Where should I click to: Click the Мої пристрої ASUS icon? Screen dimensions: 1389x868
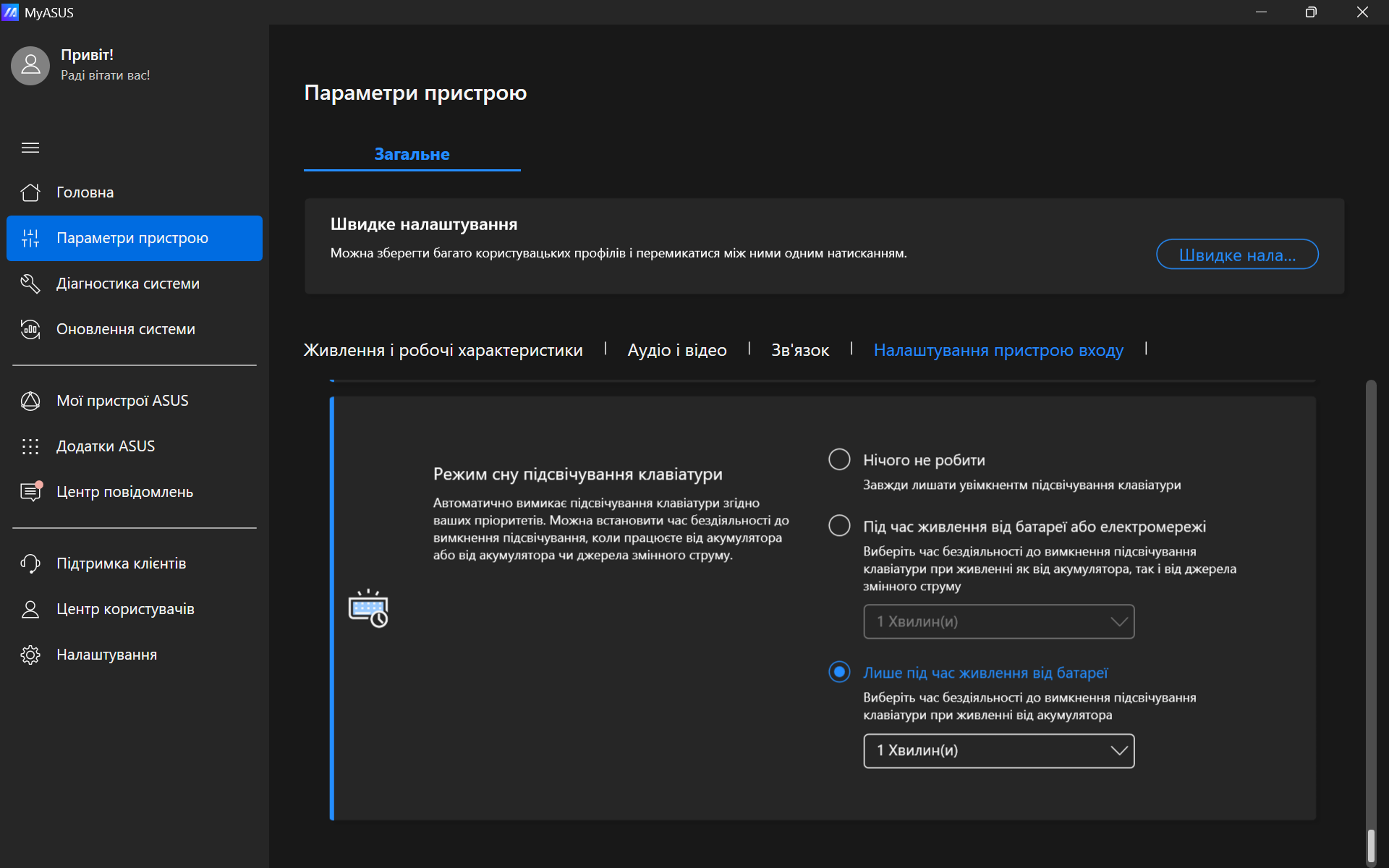[30, 401]
